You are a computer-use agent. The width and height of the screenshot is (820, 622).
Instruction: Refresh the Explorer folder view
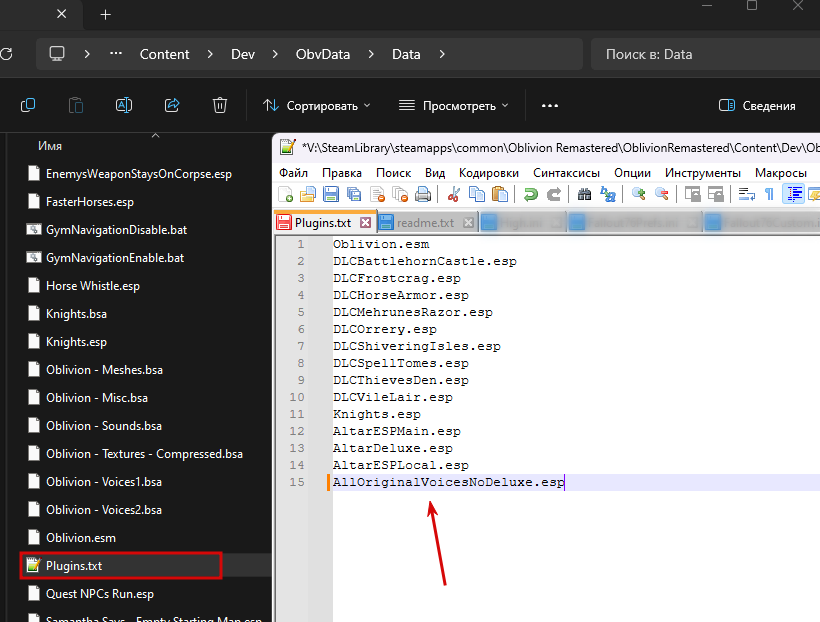point(6,54)
